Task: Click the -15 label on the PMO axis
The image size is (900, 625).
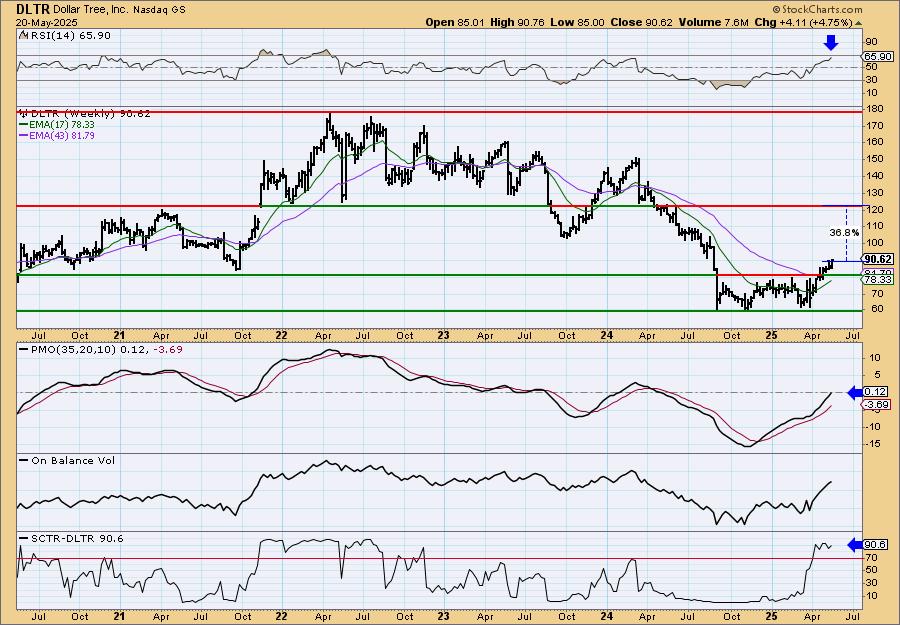Action: coord(873,444)
